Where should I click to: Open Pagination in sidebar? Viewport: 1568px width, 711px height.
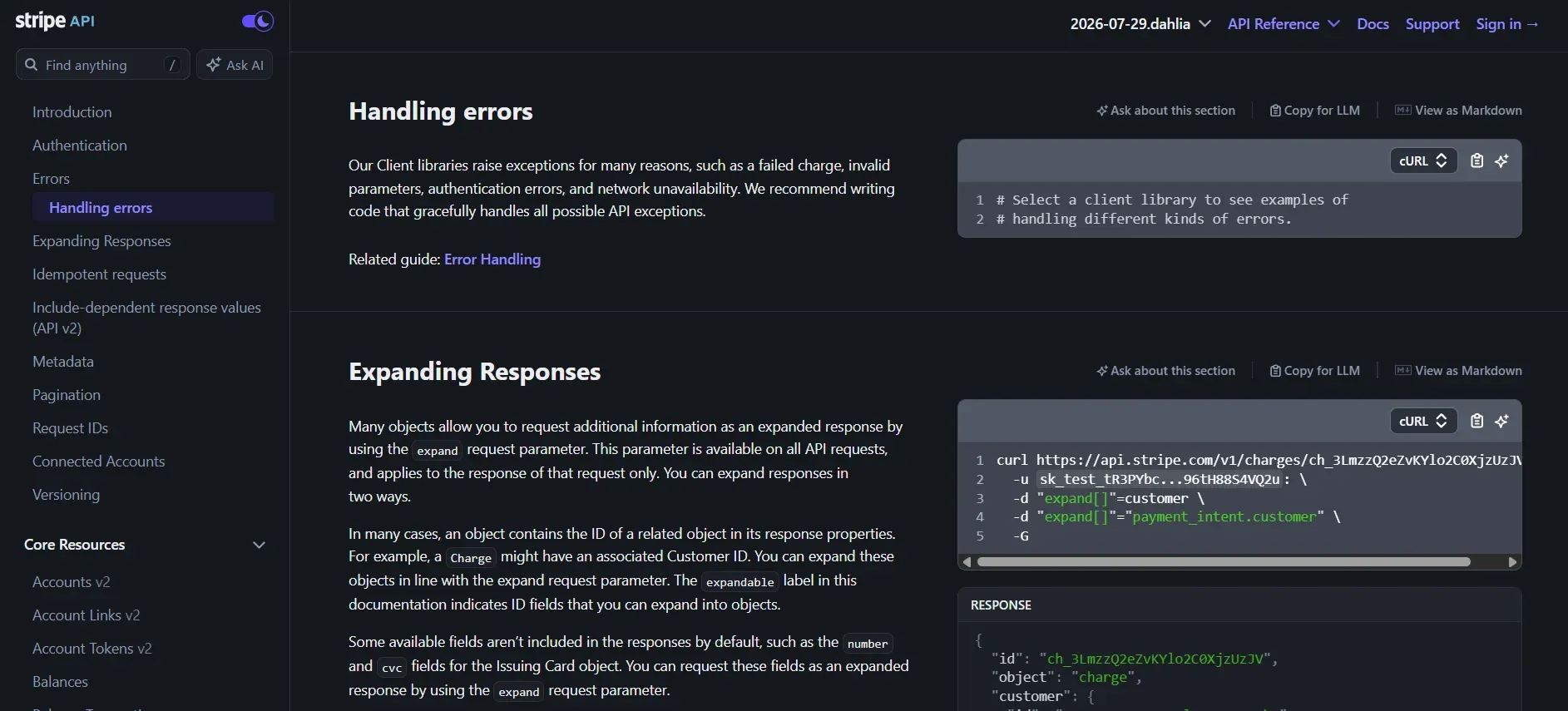(67, 395)
